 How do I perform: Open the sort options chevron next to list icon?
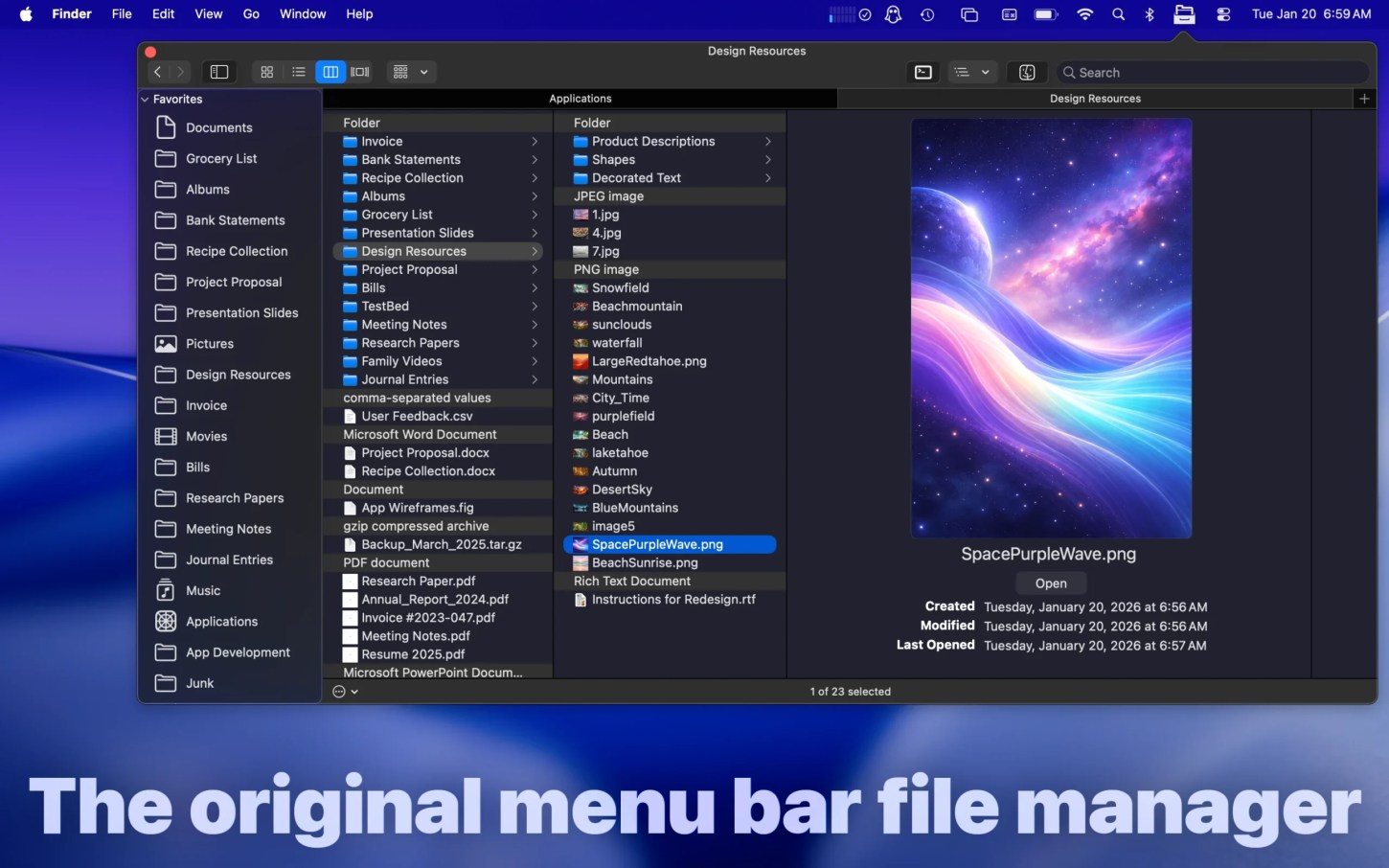[x=986, y=72]
